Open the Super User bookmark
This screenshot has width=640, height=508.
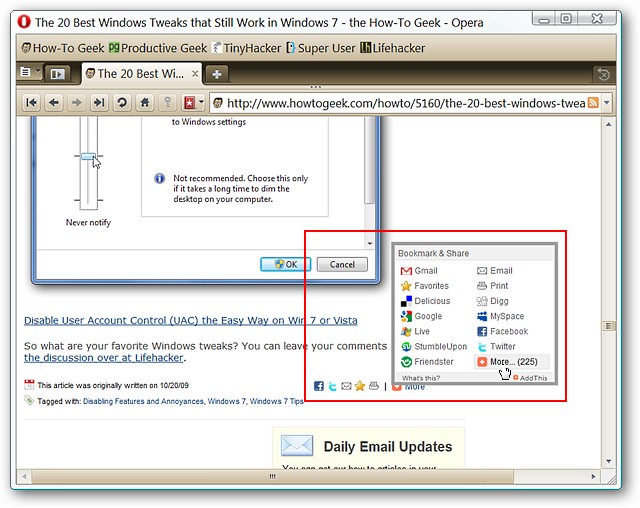coord(321,48)
